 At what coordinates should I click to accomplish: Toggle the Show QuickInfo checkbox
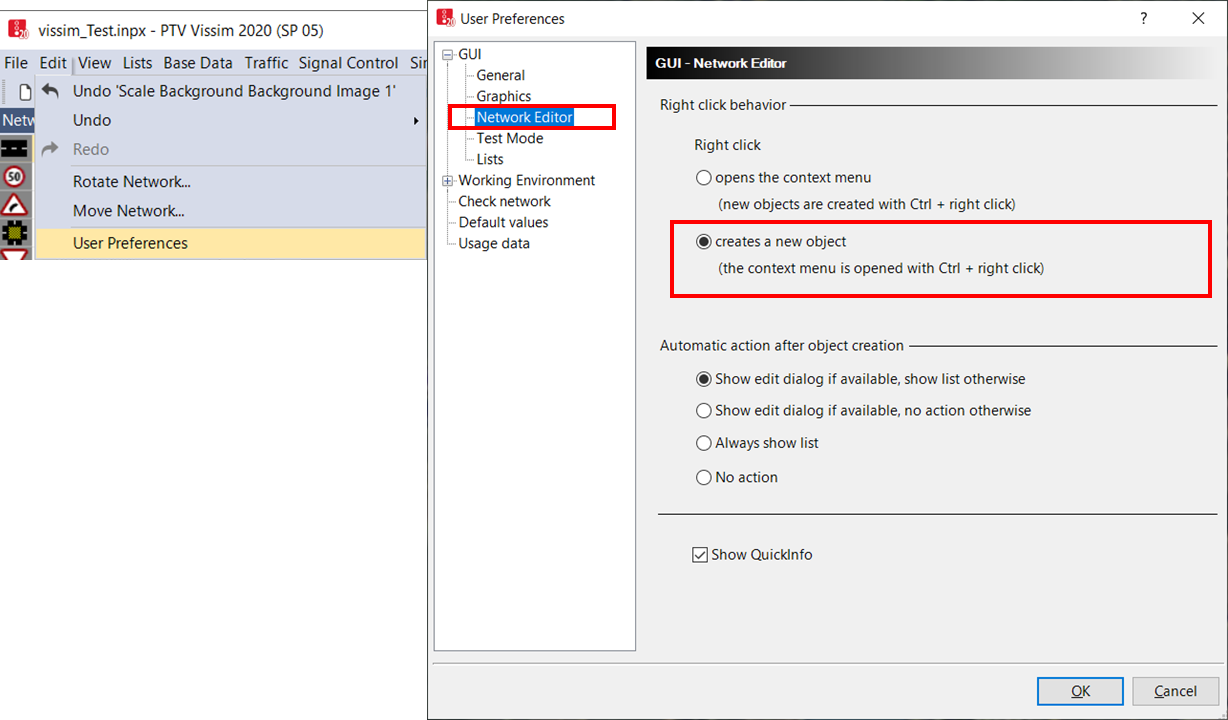pos(700,555)
